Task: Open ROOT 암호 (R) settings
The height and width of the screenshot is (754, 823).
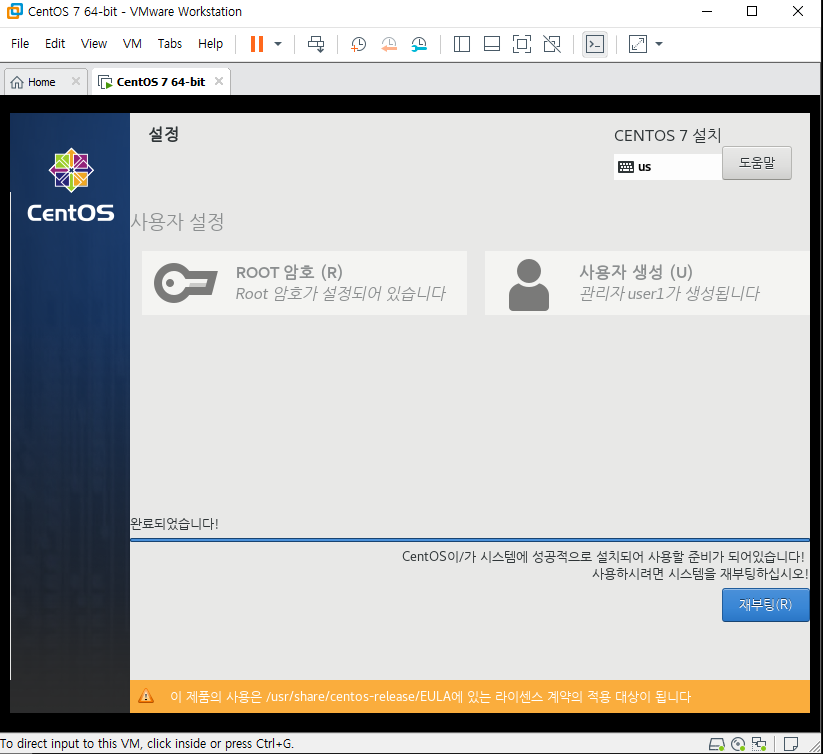Action: tap(304, 283)
